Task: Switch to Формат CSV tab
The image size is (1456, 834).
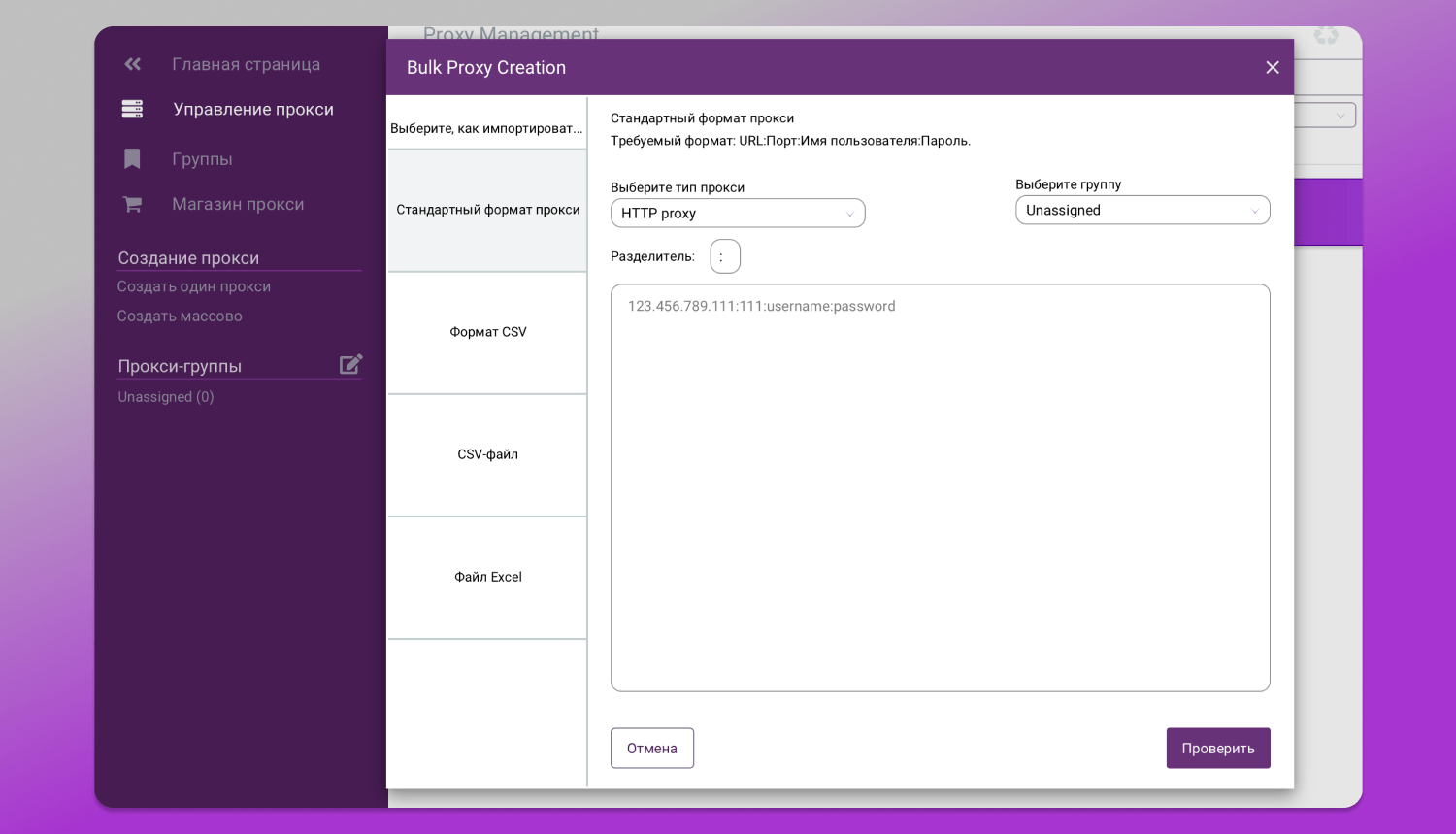Action: click(x=487, y=332)
